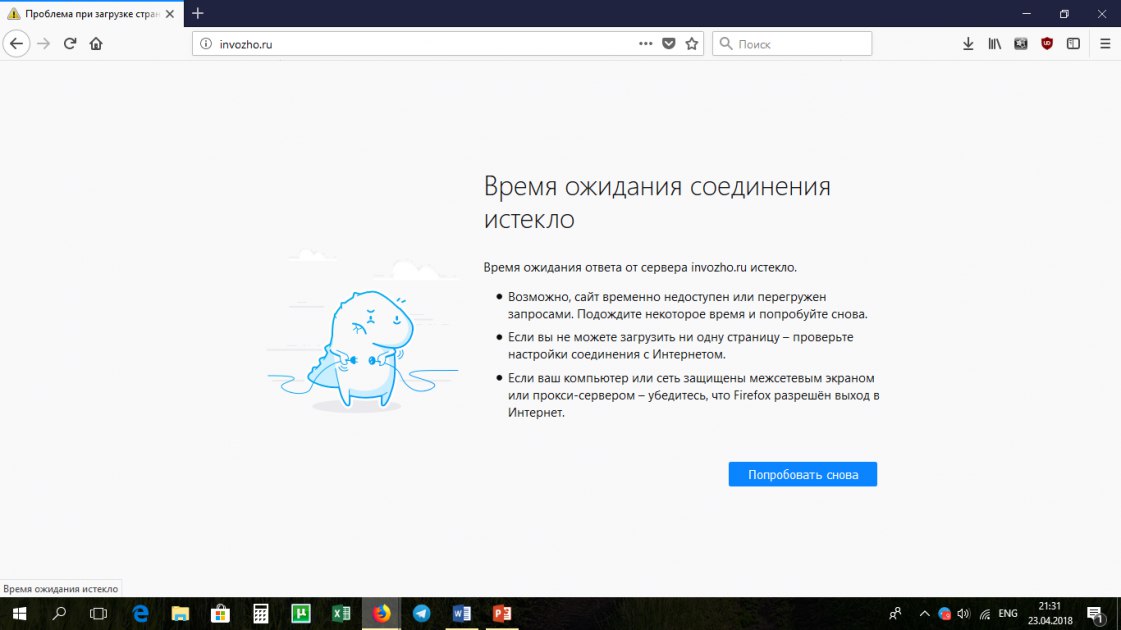Click the forward navigation arrow
Image resolution: width=1121 pixels, height=630 pixels.
point(44,44)
